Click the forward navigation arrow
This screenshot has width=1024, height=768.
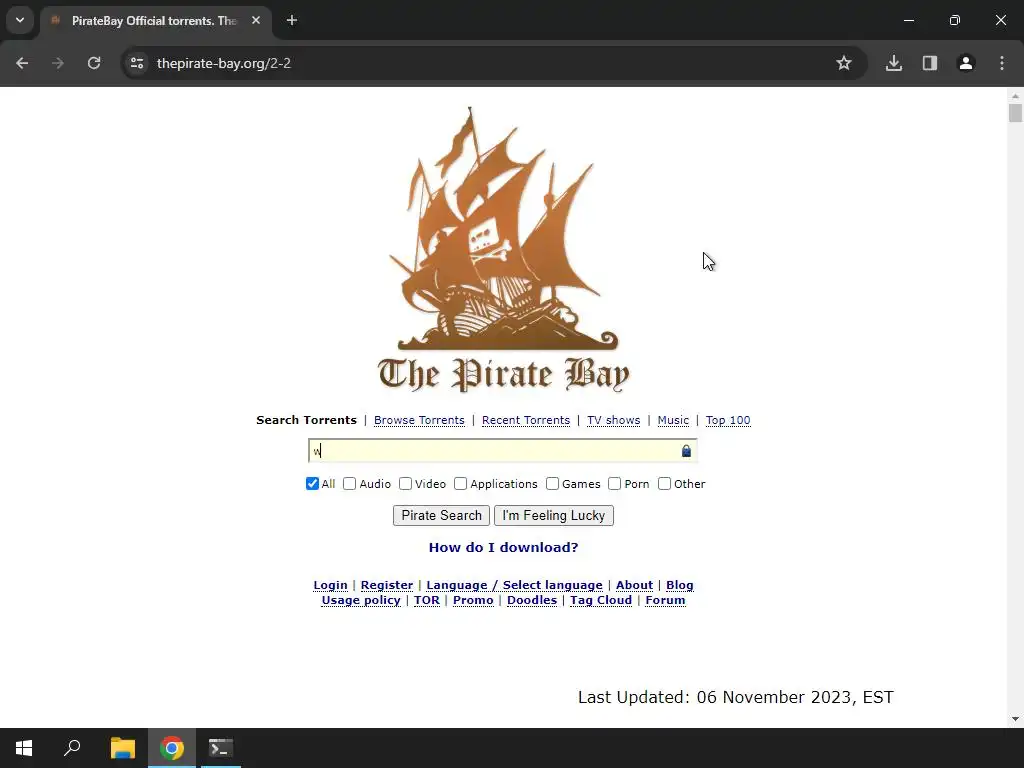point(58,63)
